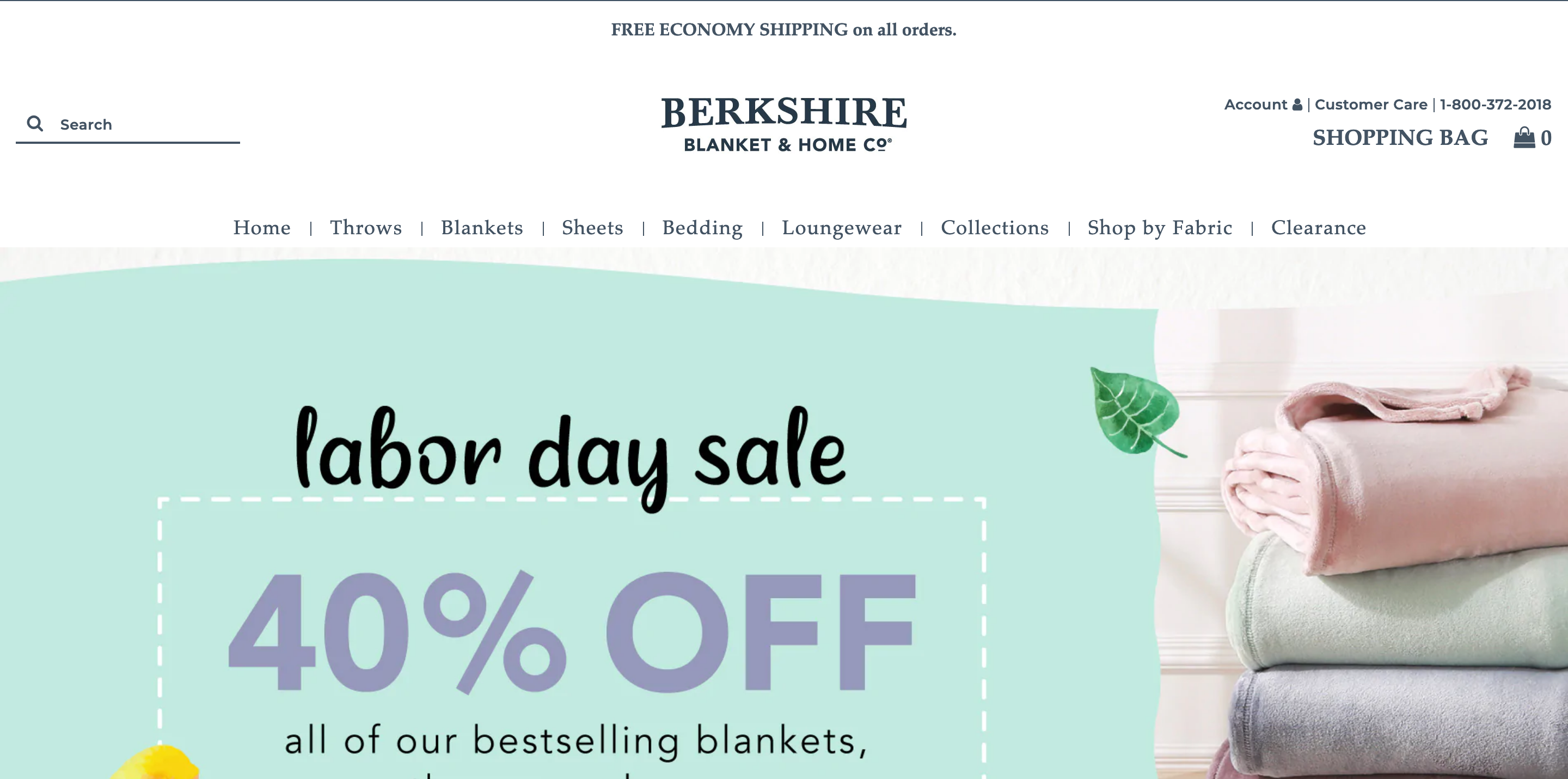Open the Home menu item
The height and width of the screenshot is (779, 1568).
[262, 228]
